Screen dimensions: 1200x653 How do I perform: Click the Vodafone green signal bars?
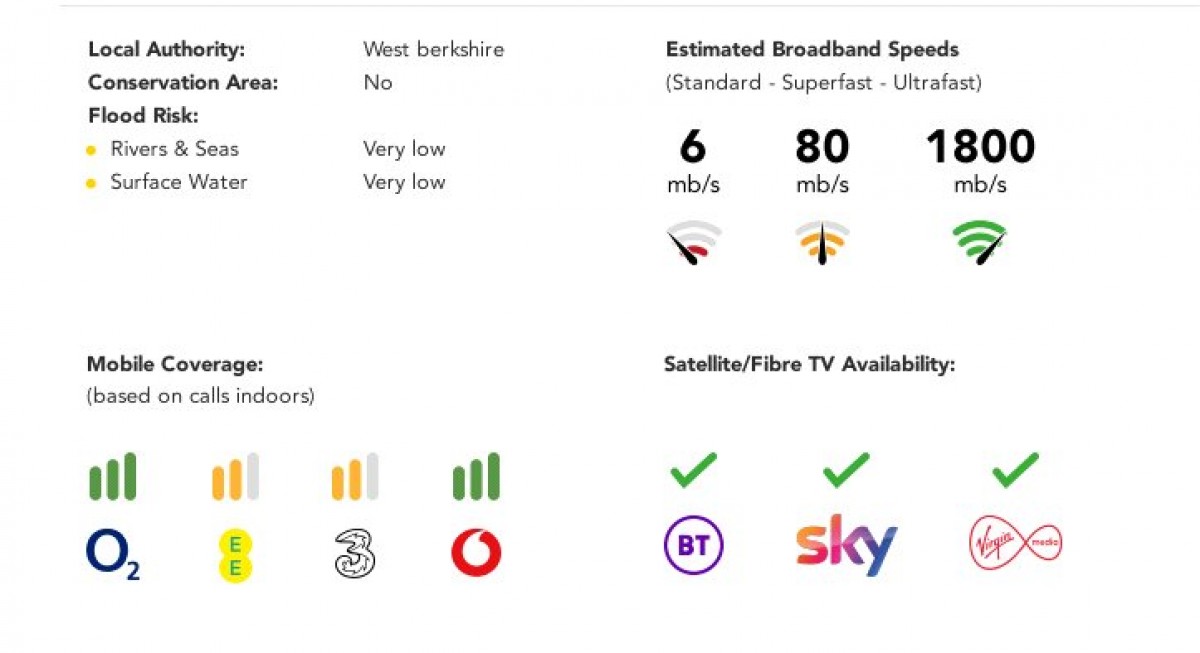[476, 476]
